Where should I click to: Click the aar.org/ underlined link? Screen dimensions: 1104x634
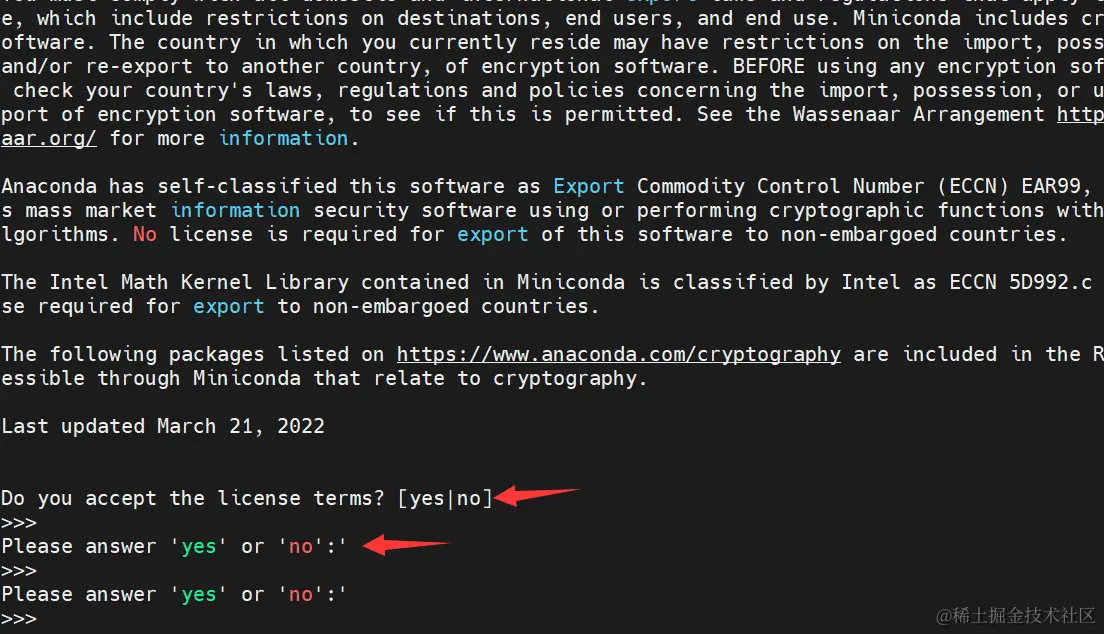coord(49,138)
